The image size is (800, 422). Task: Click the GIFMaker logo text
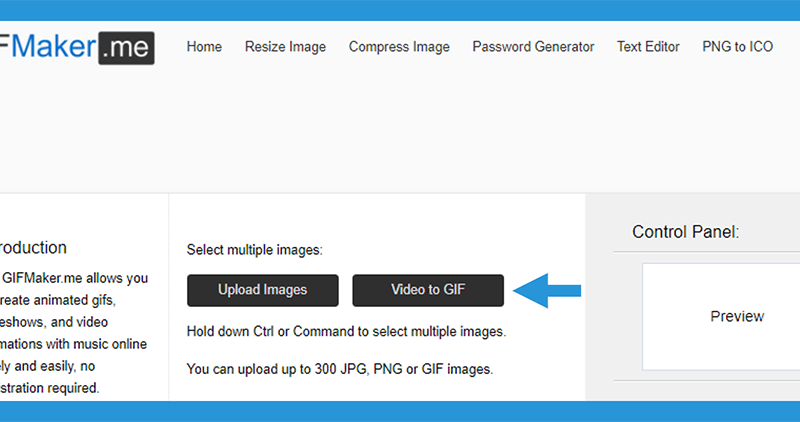tap(48, 46)
